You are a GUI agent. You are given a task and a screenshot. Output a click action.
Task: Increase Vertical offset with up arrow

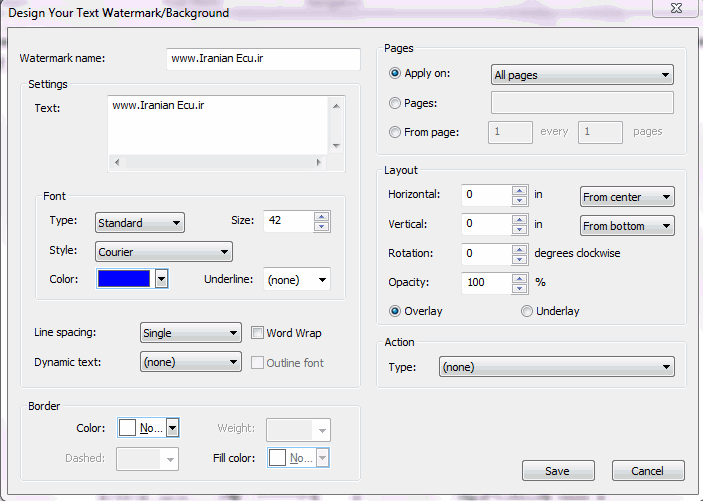[x=519, y=220]
